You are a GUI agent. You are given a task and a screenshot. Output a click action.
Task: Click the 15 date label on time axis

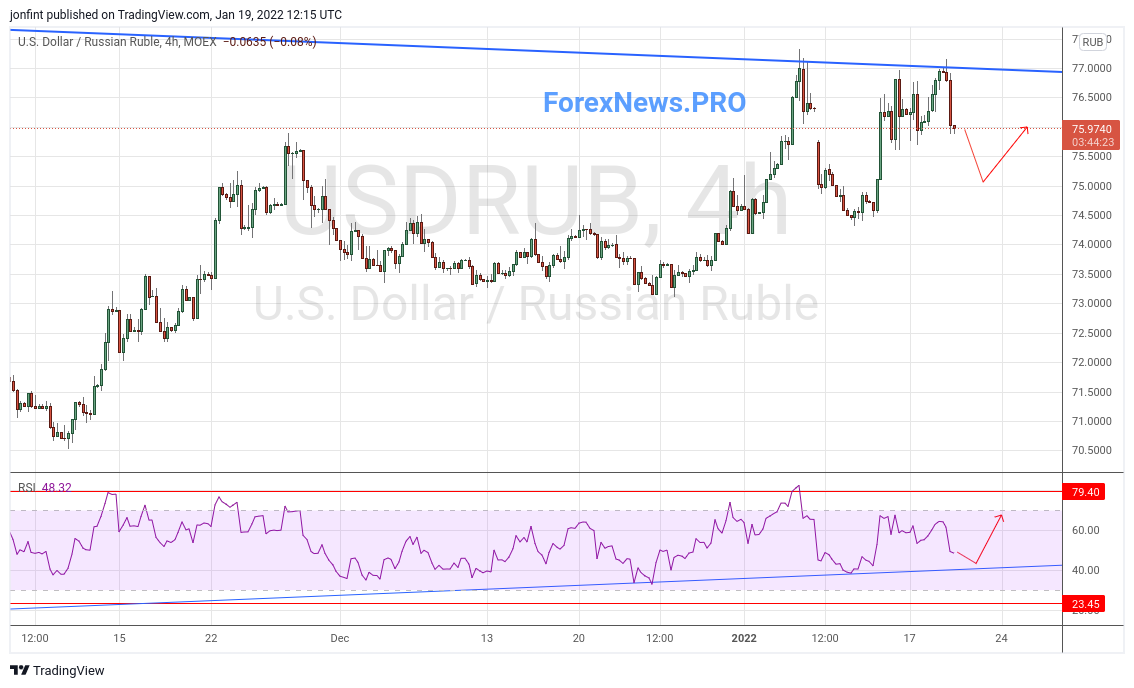click(x=119, y=638)
